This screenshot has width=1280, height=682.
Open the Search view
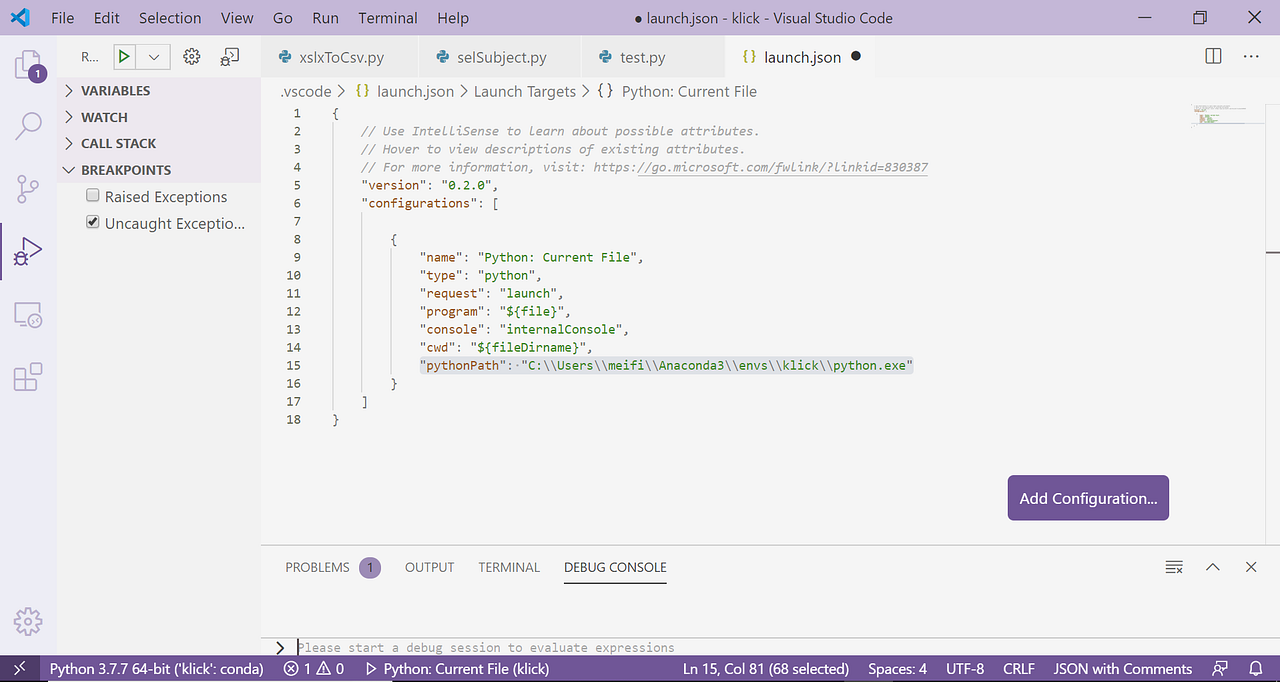28,126
